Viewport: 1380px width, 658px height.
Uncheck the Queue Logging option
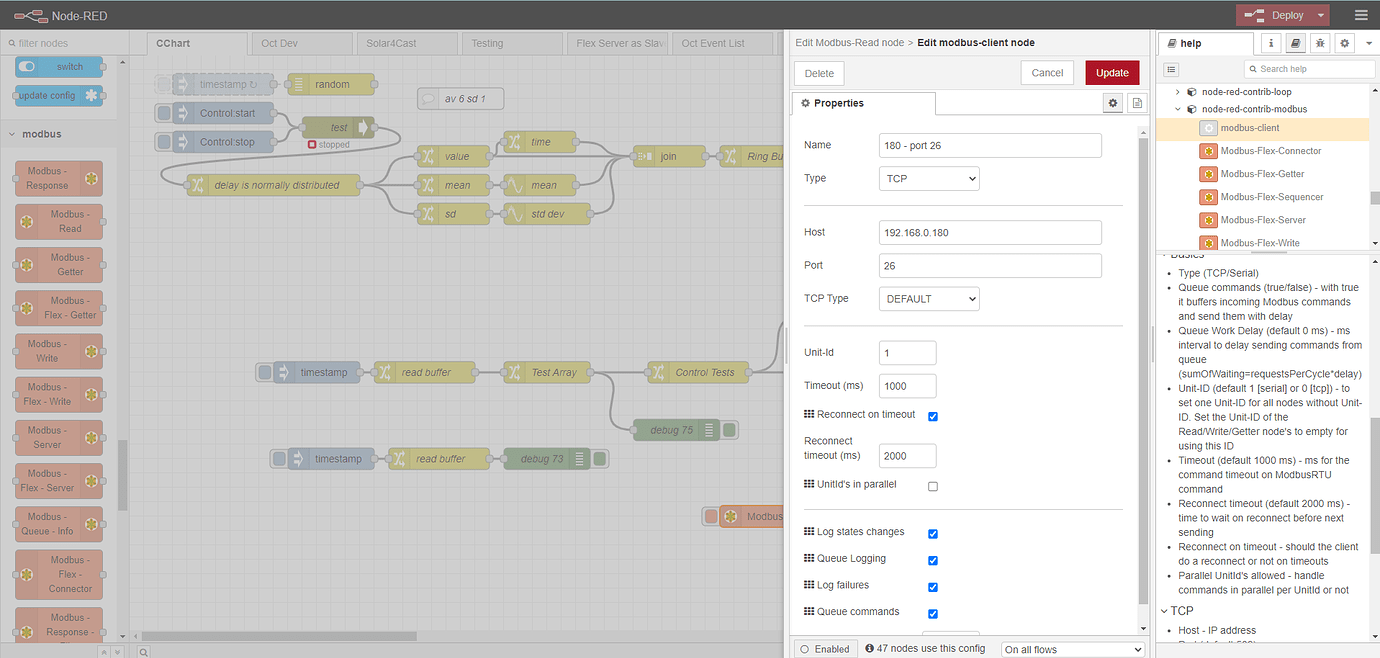pyautogui.click(x=932, y=560)
